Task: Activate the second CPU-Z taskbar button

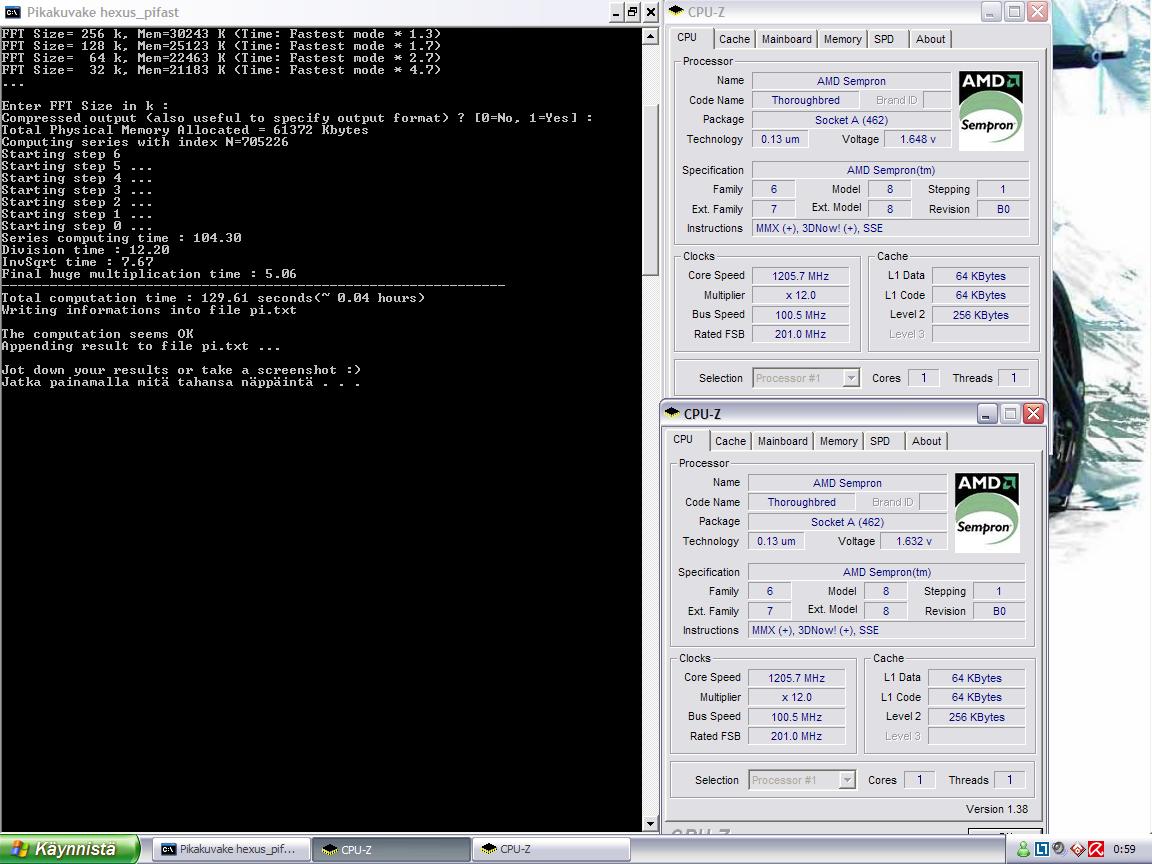Action: point(550,849)
